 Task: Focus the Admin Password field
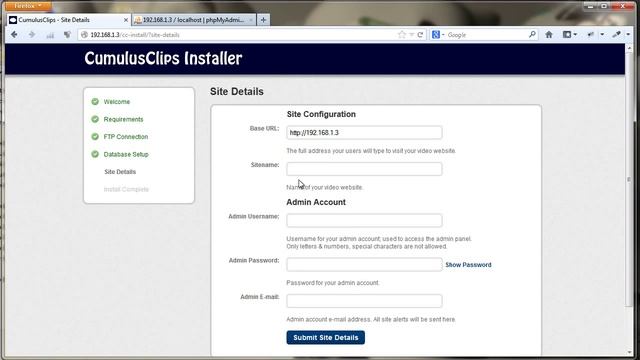click(364, 264)
